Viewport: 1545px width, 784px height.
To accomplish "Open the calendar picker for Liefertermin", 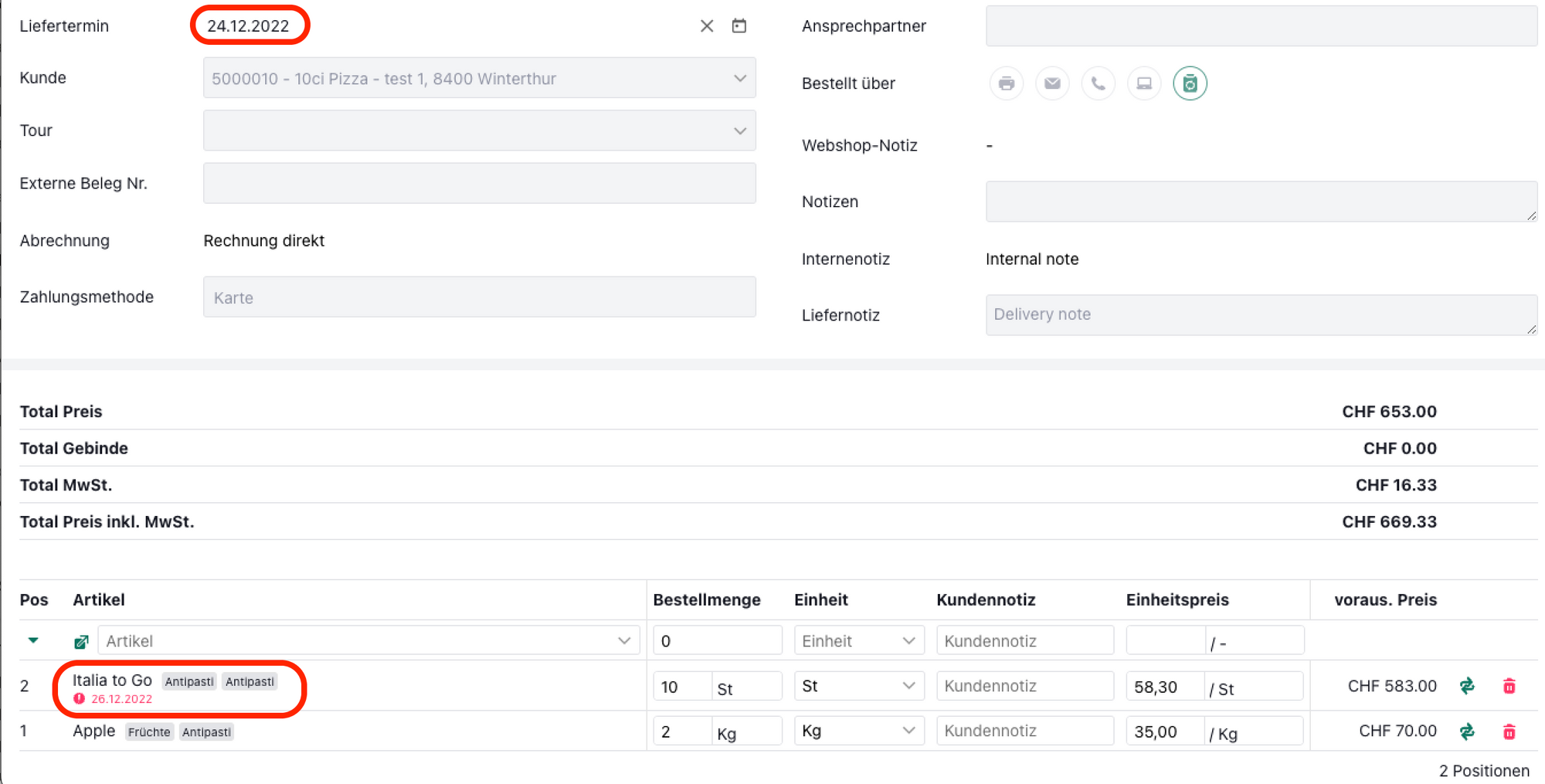I will pos(739,26).
